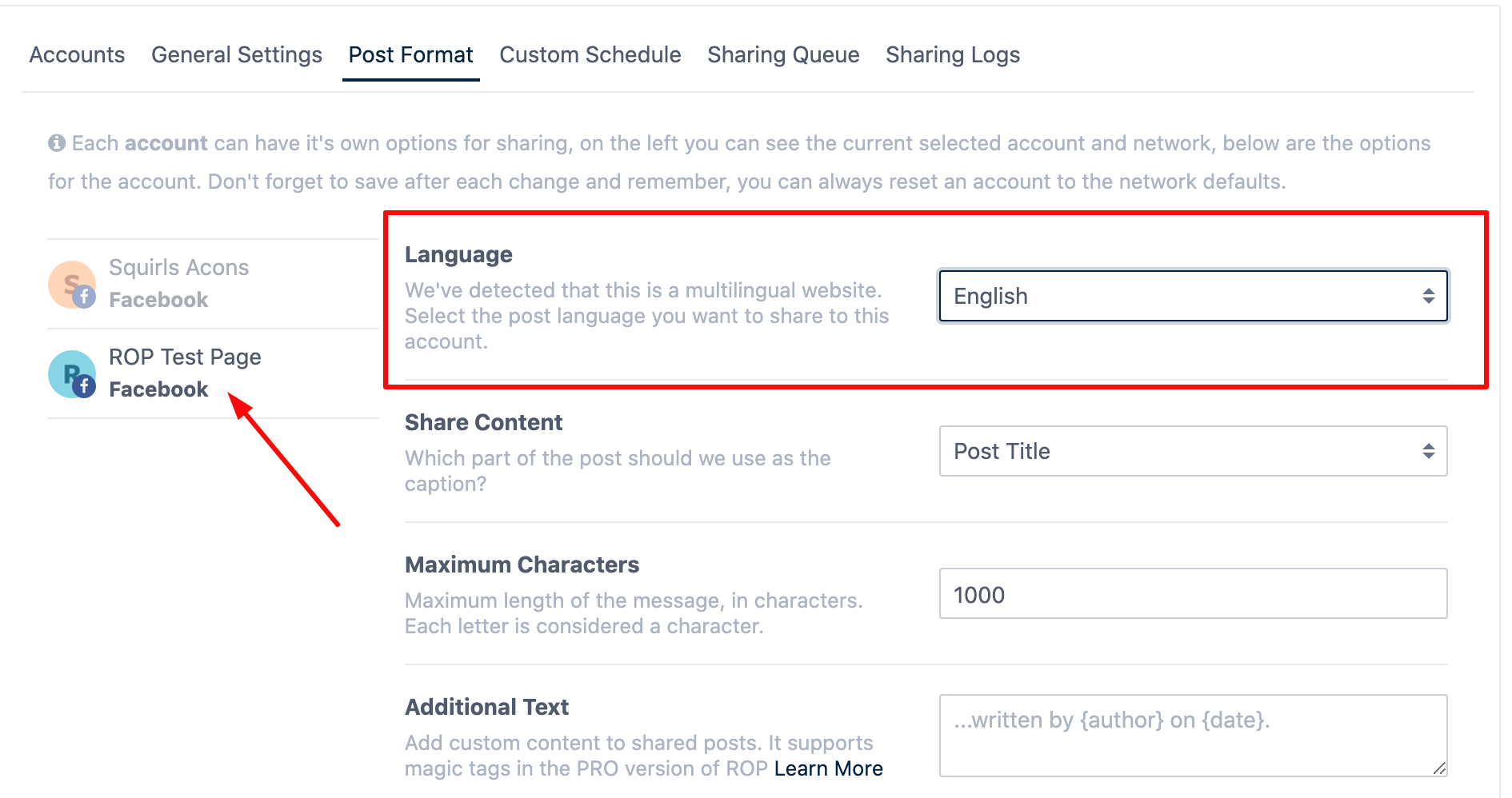Go to the Custom Schedule tab

[x=590, y=54]
